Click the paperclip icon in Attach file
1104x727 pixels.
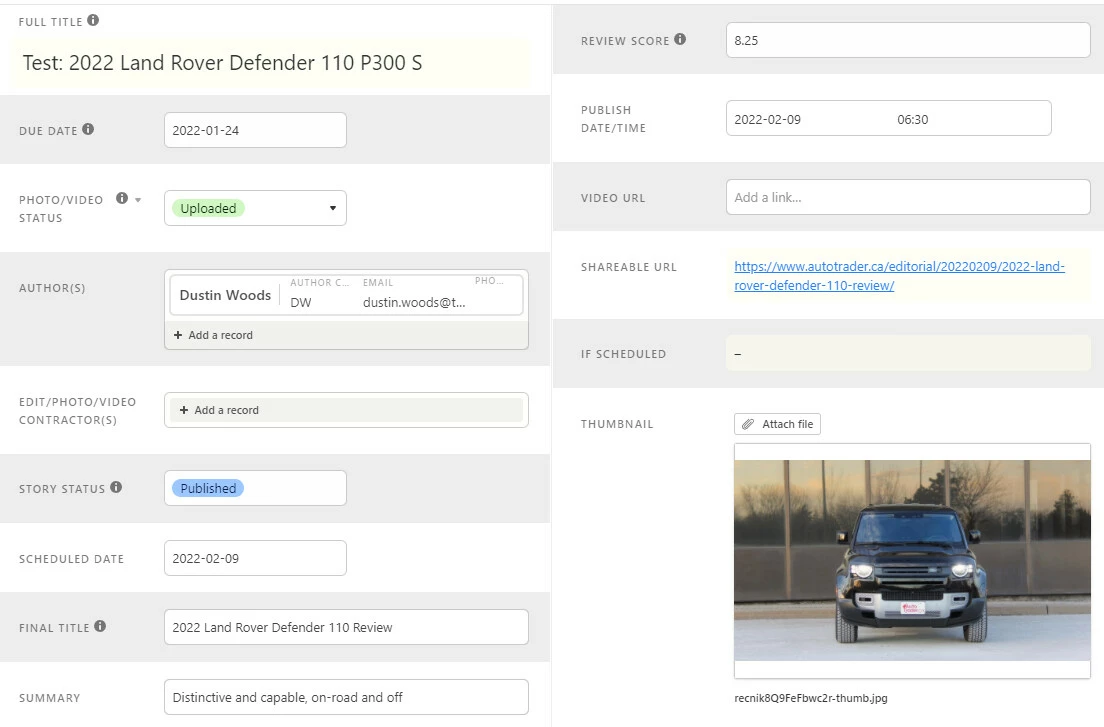748,424
